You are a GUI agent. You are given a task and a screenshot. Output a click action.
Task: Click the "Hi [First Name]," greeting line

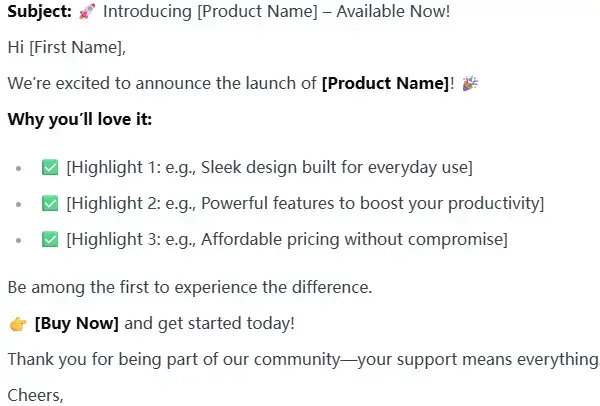(x=67, y=48)
